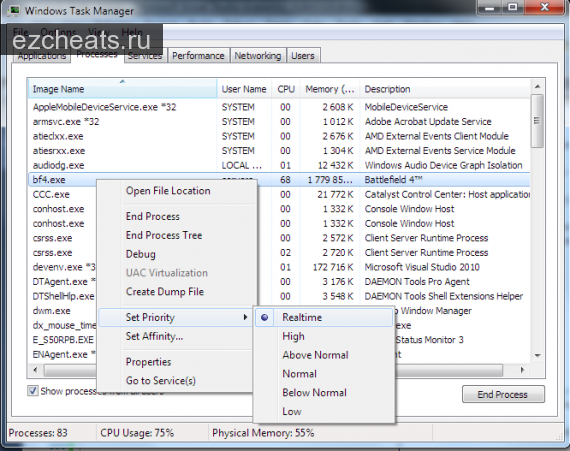570x451 pixels.
Task: Set priority to High
Action: pyautogui.click(x=293, y=336)
